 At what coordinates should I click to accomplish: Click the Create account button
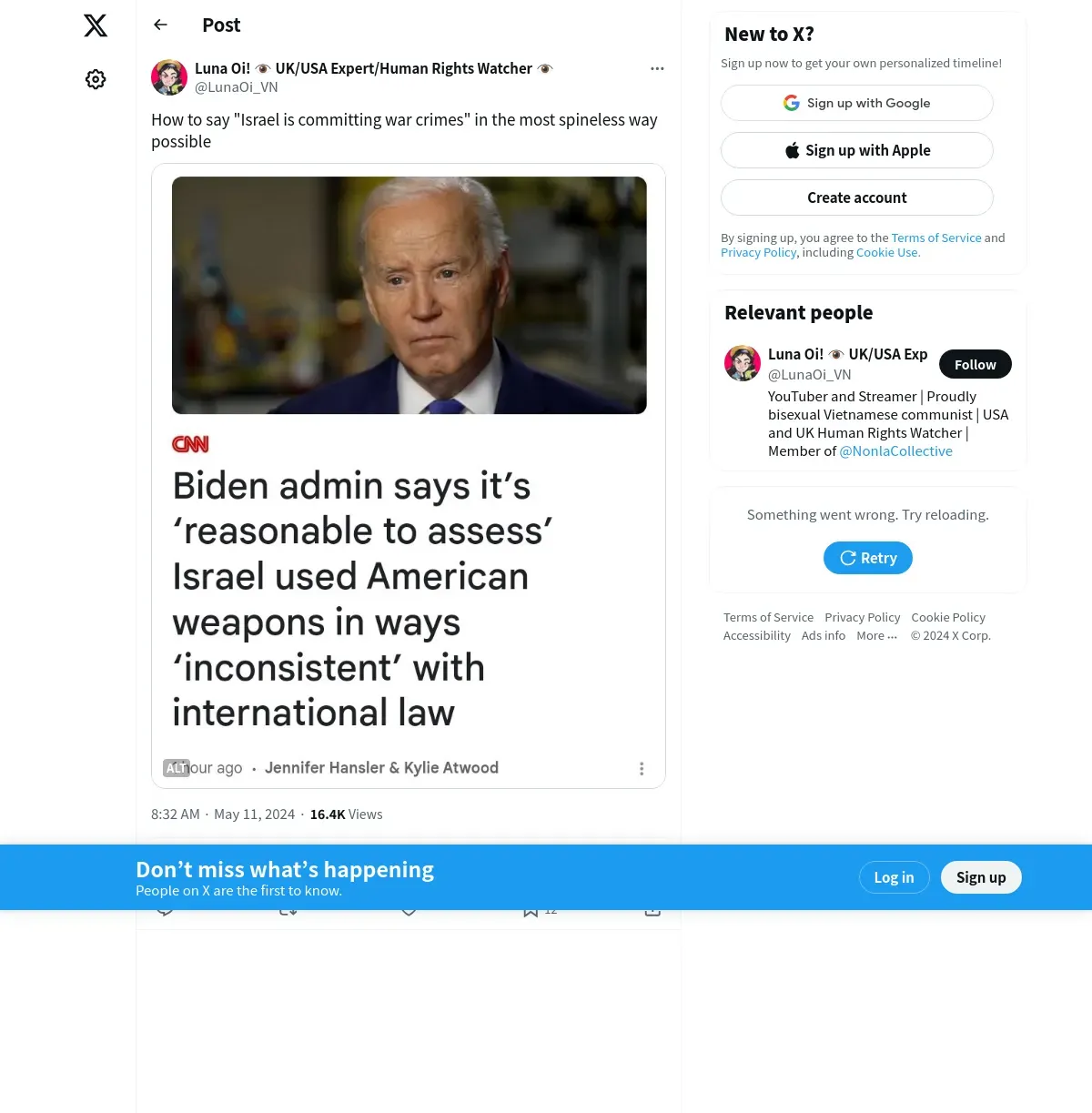coord(857,197)
